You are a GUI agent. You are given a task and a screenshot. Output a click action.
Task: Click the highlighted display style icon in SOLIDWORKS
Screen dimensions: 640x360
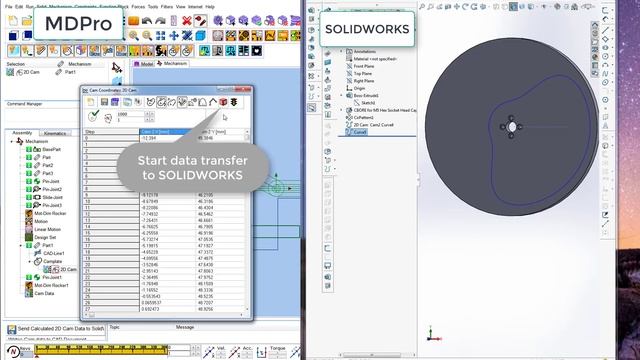[x=513, y=7]
